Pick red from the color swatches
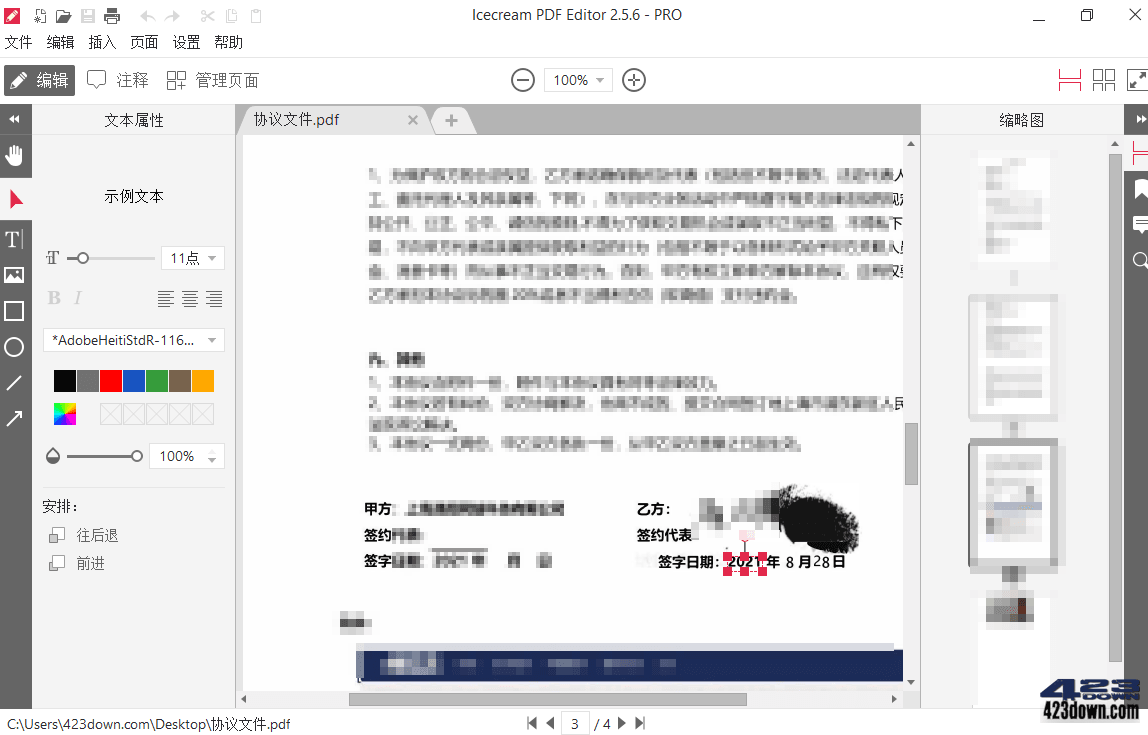This screenshot has height=735, width=1148. [110, 380]
